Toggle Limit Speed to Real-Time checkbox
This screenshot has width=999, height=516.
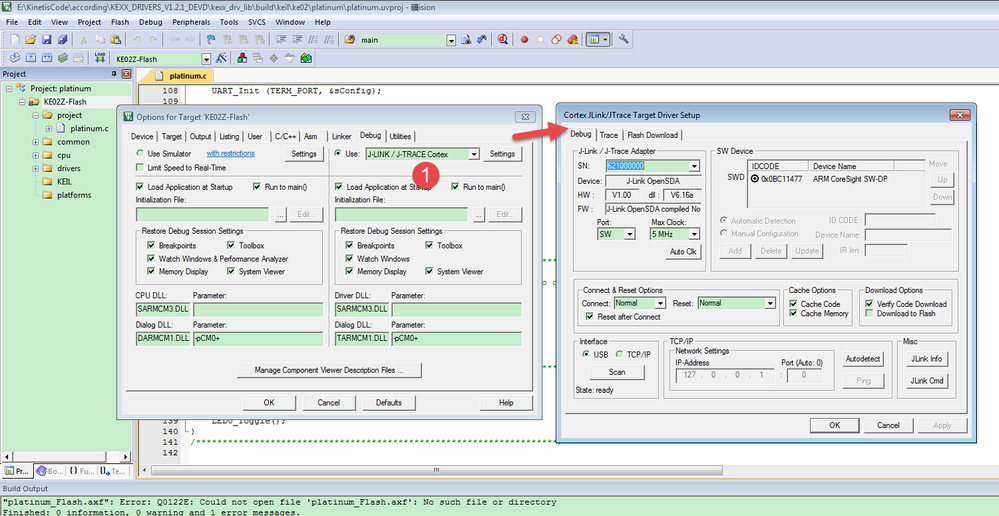pos(140,168)
